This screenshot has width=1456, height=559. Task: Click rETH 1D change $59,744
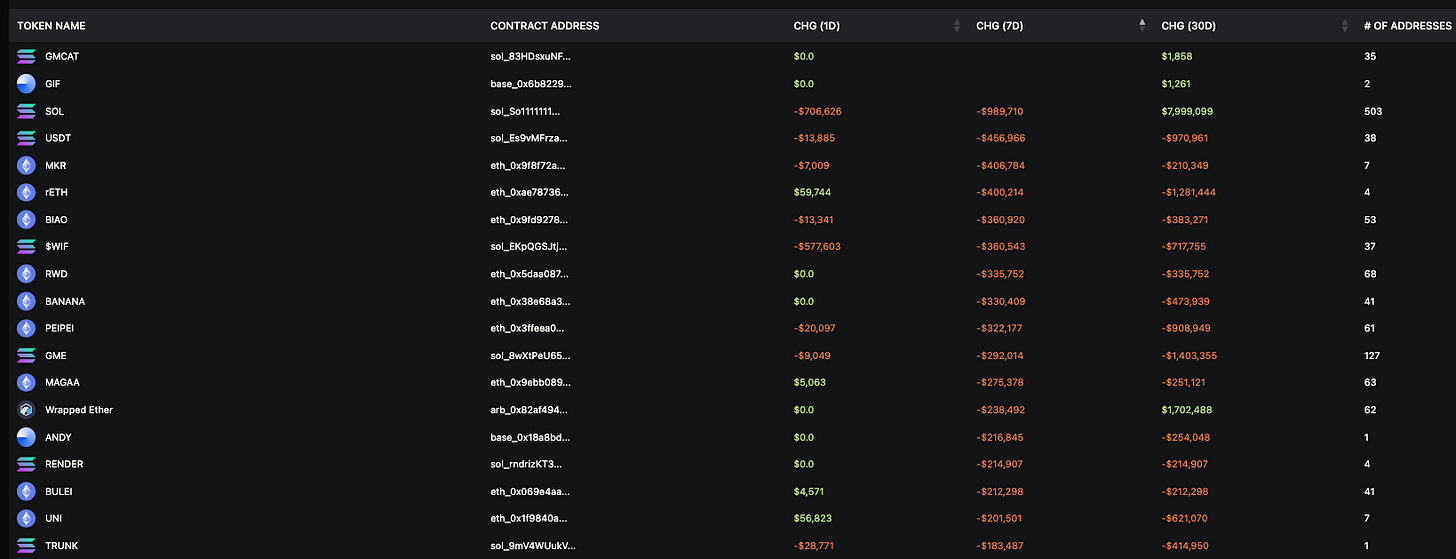[812, 192]
